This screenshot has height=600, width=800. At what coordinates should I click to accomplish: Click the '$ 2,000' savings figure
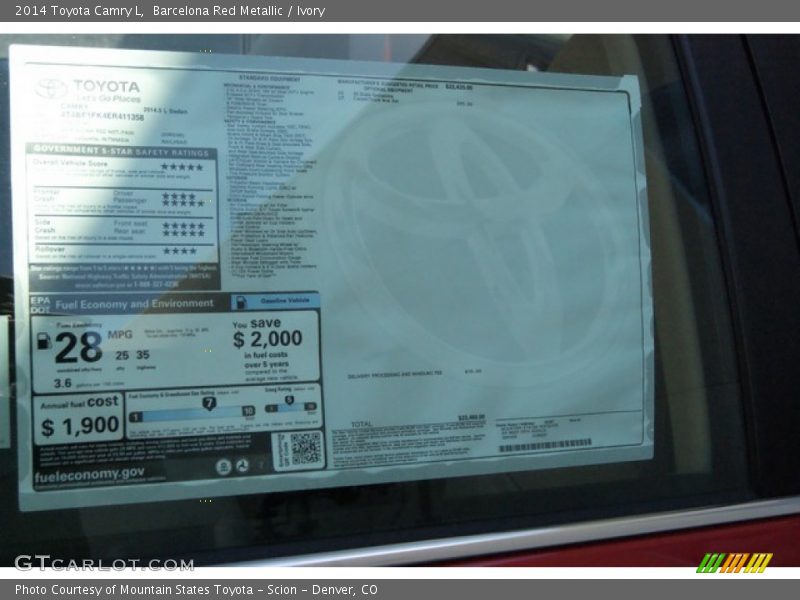point(267,339)
